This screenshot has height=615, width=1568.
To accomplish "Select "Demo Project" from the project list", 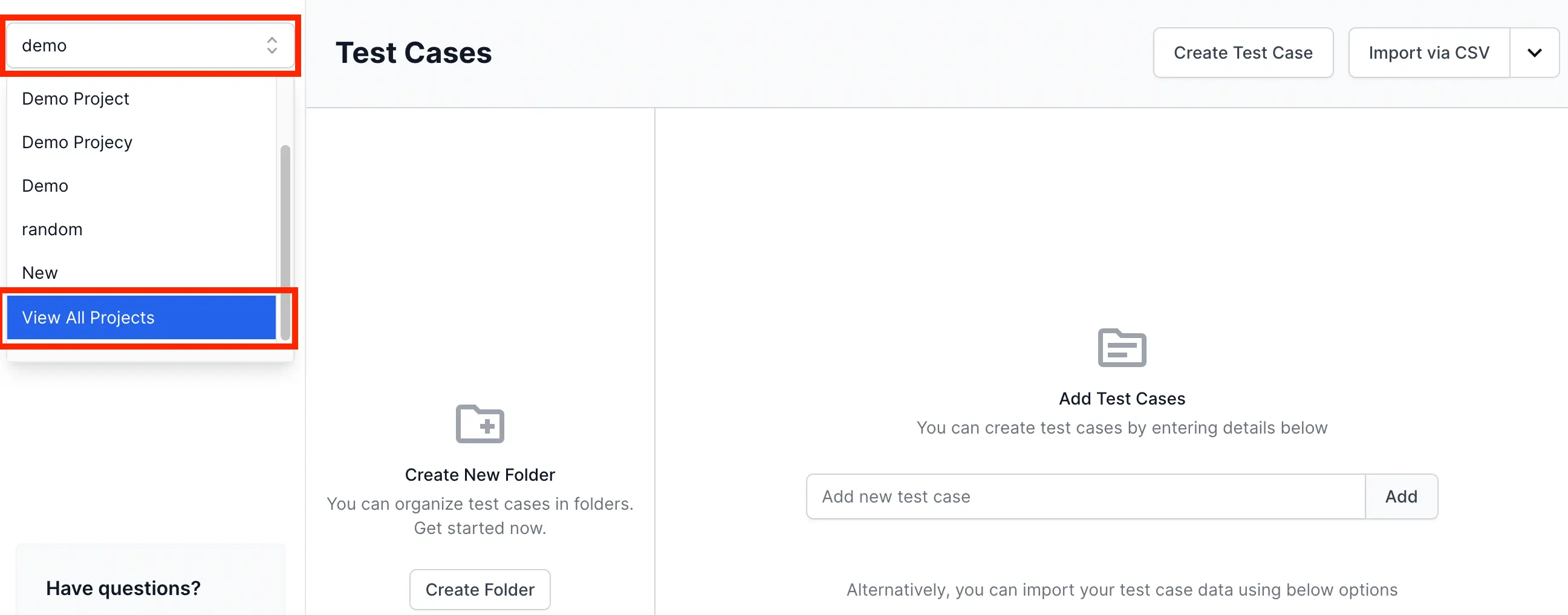I will [76, 99].
